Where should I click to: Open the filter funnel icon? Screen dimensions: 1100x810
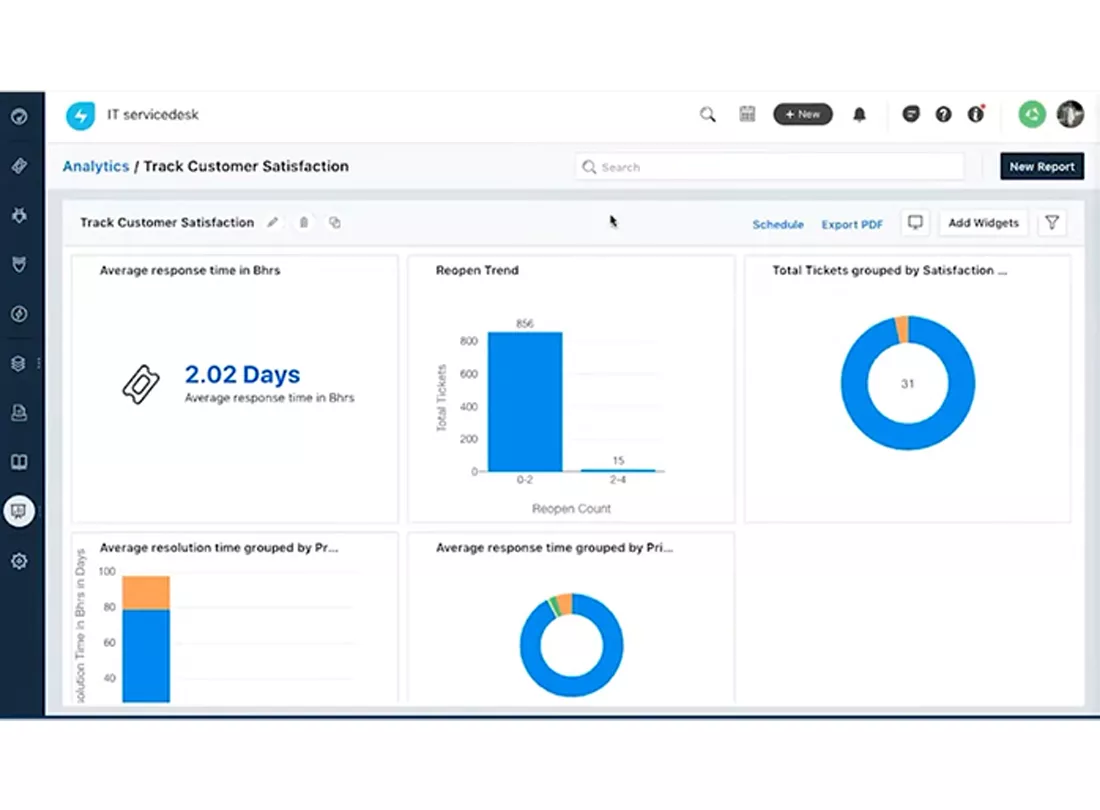click(1052, 222)
